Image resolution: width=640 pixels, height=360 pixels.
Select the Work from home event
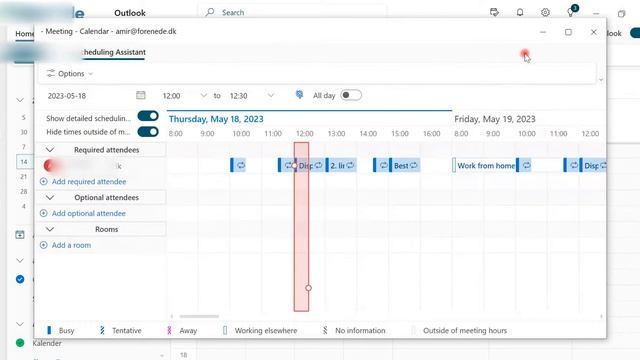484,165
